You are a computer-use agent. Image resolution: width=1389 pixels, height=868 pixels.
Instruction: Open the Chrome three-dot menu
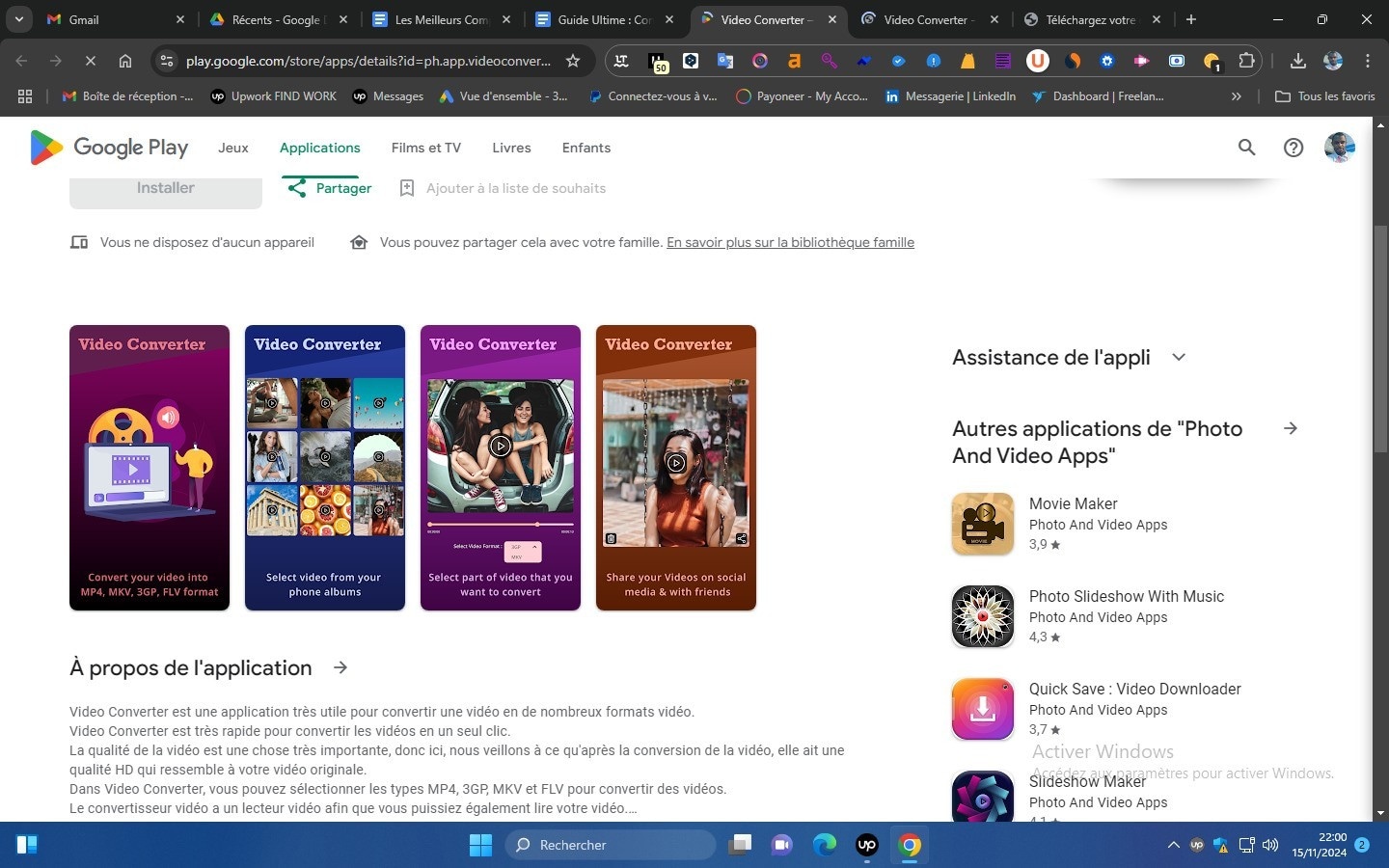pyautogui.click(x=1368, y=61)
